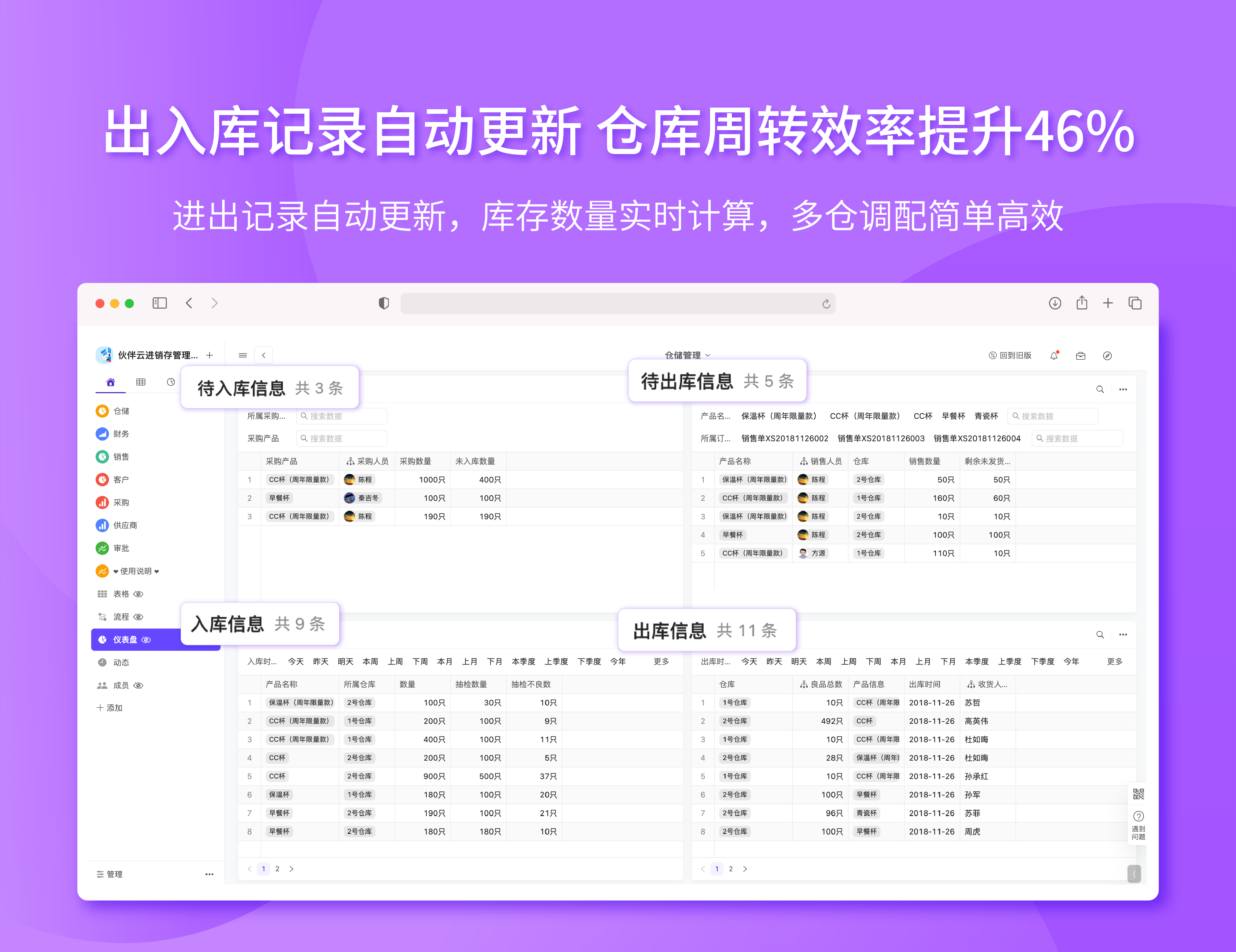Image resolution: width=1236 pixels, height=952 pixels.
Task: Go to page 2 of 出库信息
Action: (731, 869)
